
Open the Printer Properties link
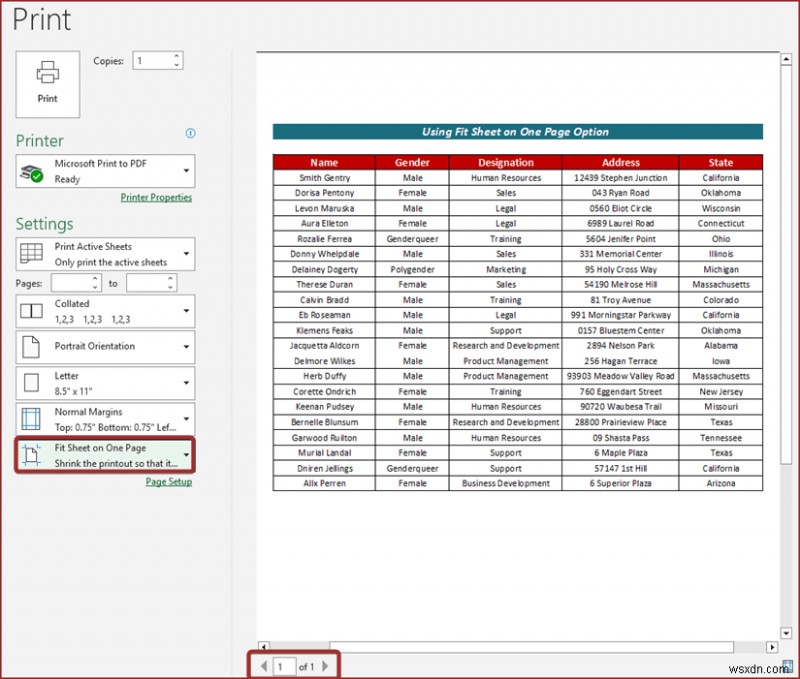[x=156, y=196]
